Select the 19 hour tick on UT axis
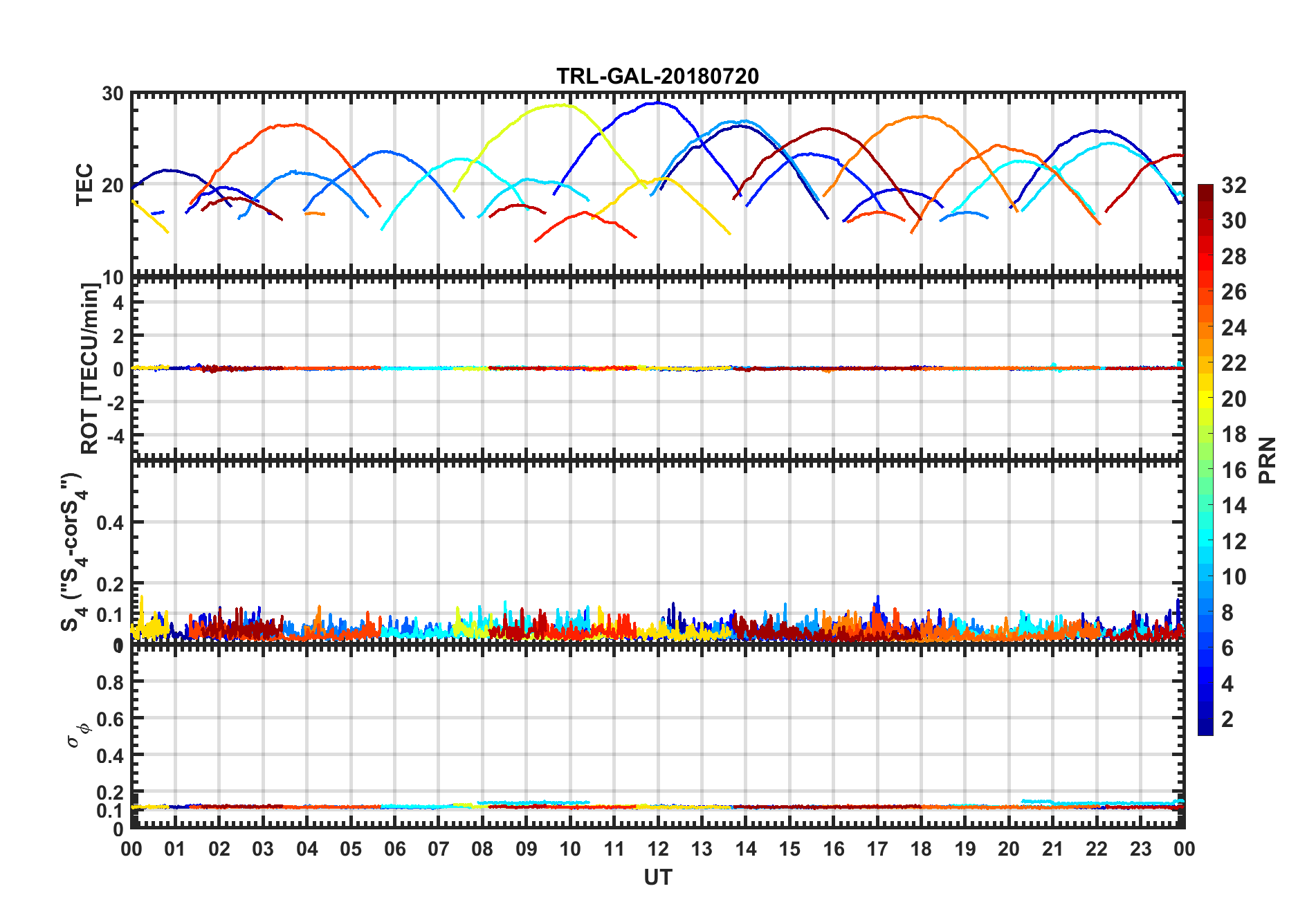The image size is (1316, 920). pos(965,849)
